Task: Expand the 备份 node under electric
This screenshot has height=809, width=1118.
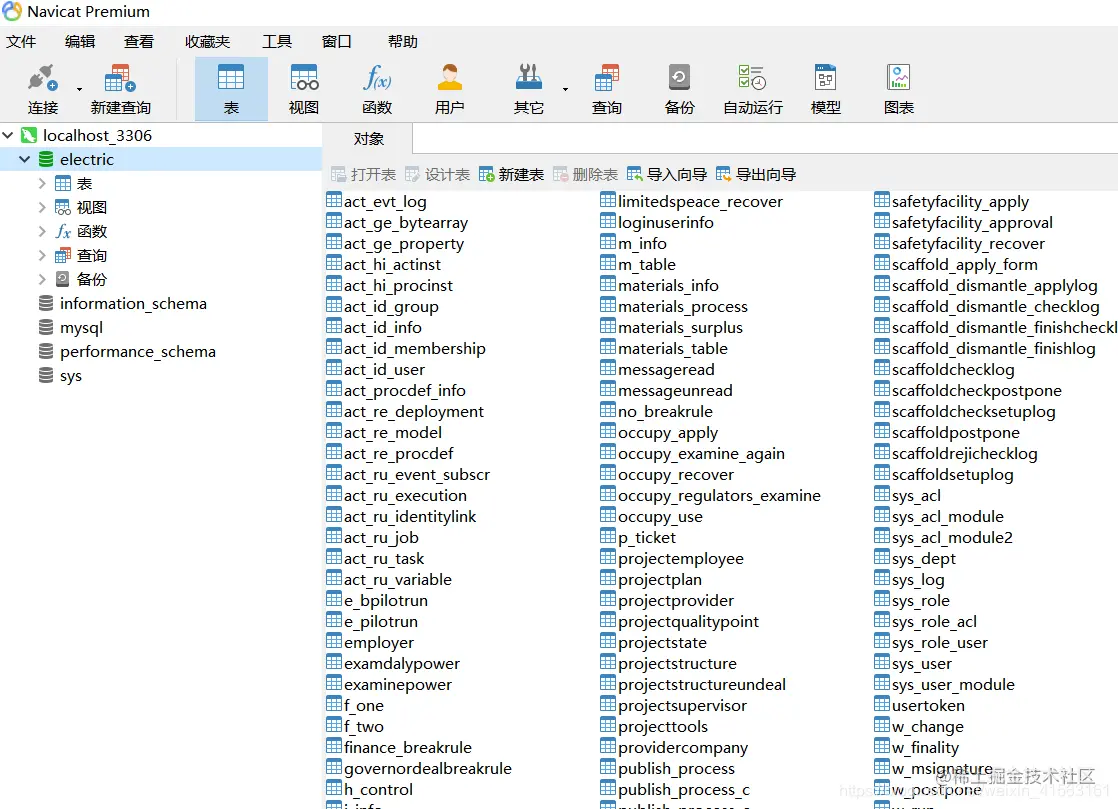Action: click(x=41, y=279)
